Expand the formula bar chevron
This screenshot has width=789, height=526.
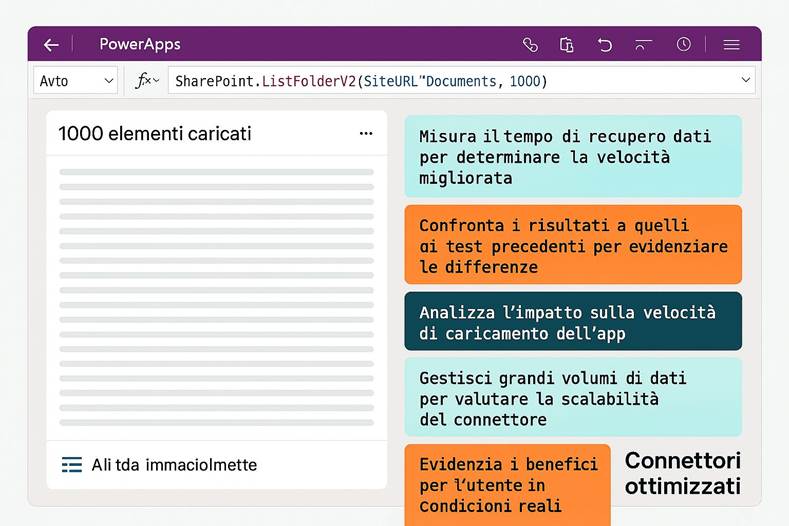pos(746,80)
